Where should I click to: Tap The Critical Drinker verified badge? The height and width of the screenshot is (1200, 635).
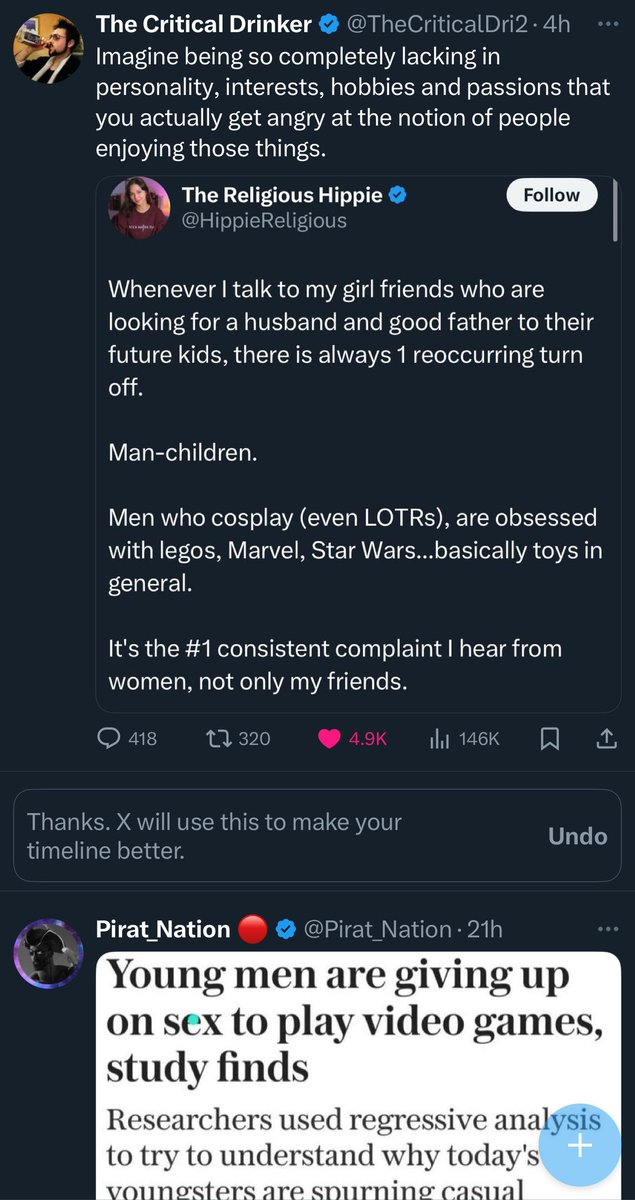[329, 24]
